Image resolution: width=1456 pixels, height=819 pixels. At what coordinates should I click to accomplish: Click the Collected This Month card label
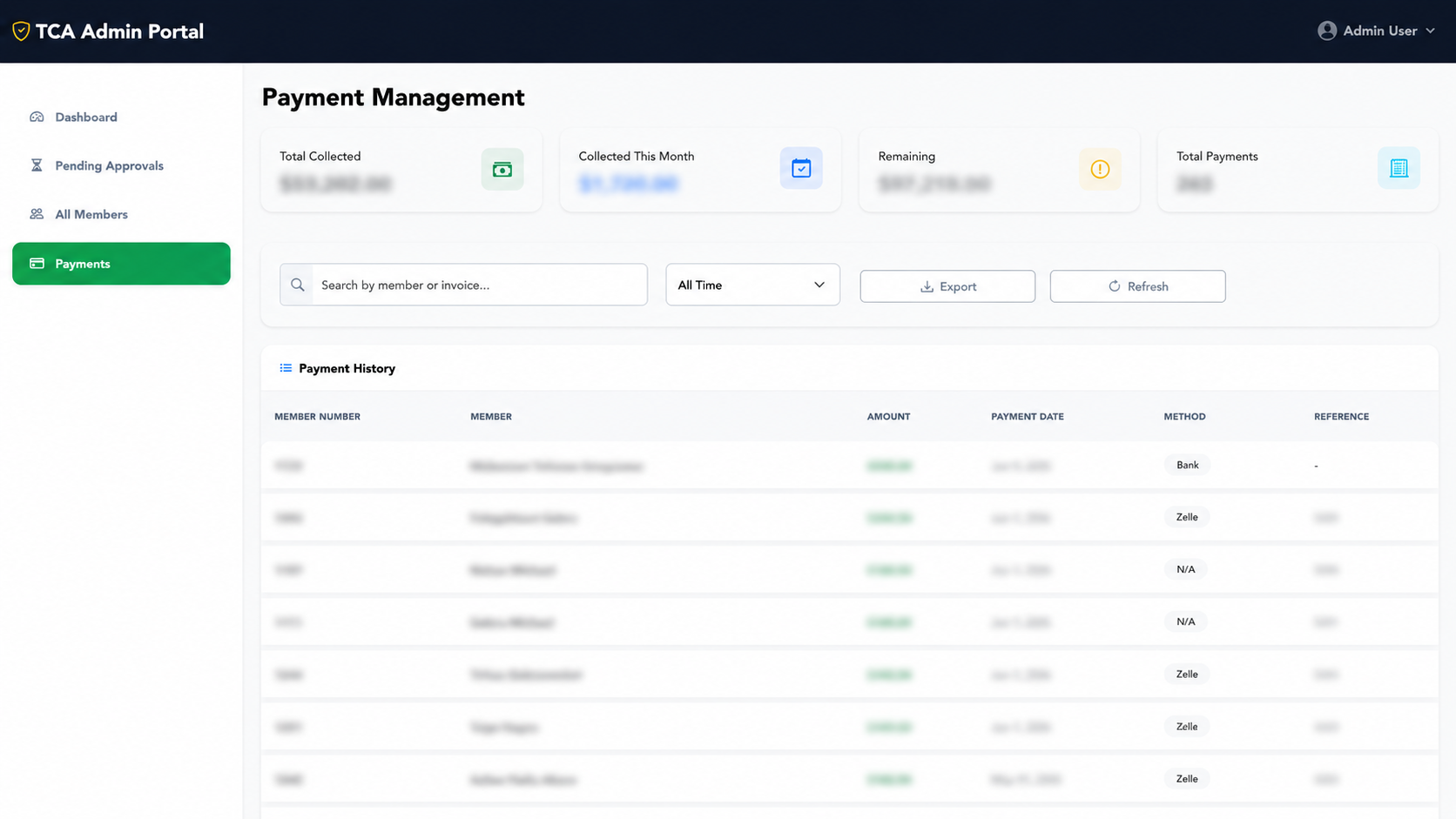637,157
